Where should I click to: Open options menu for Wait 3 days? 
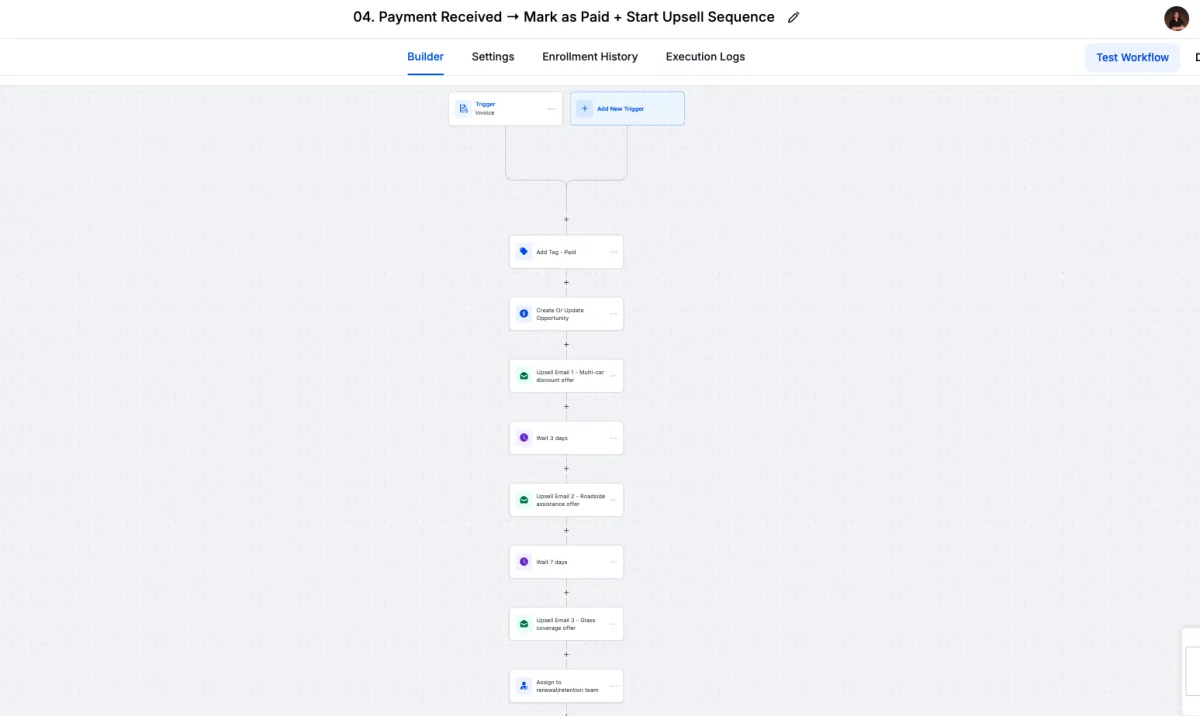[x=613, y=438]
